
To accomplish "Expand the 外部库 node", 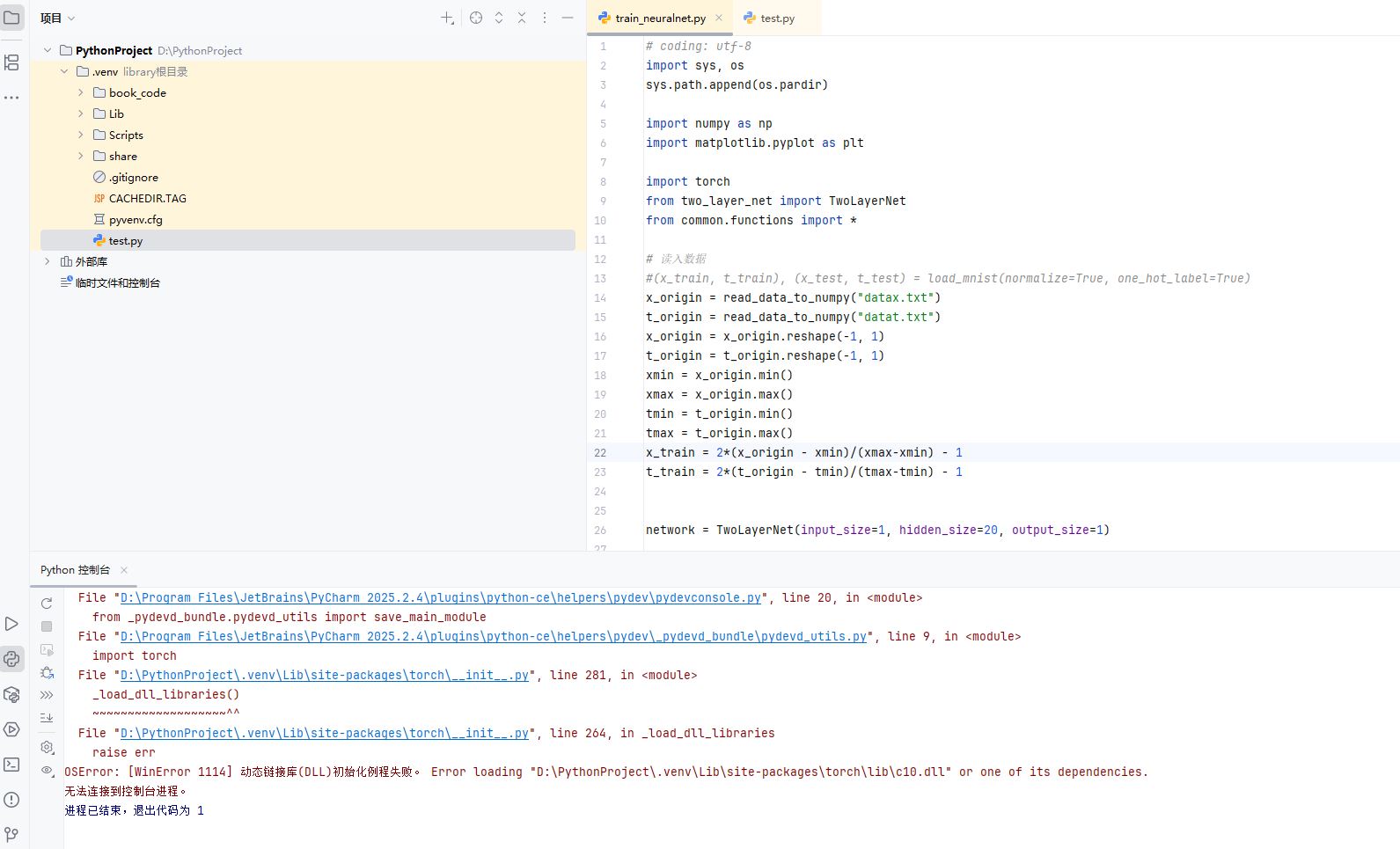I will coord(48,261).
